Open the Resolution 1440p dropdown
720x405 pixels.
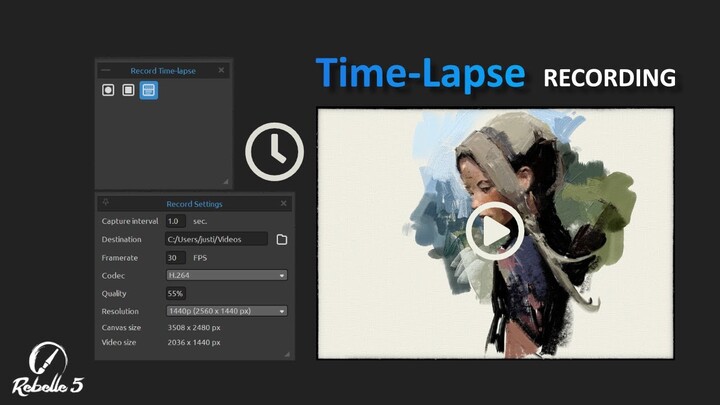(x=226, y=311)
